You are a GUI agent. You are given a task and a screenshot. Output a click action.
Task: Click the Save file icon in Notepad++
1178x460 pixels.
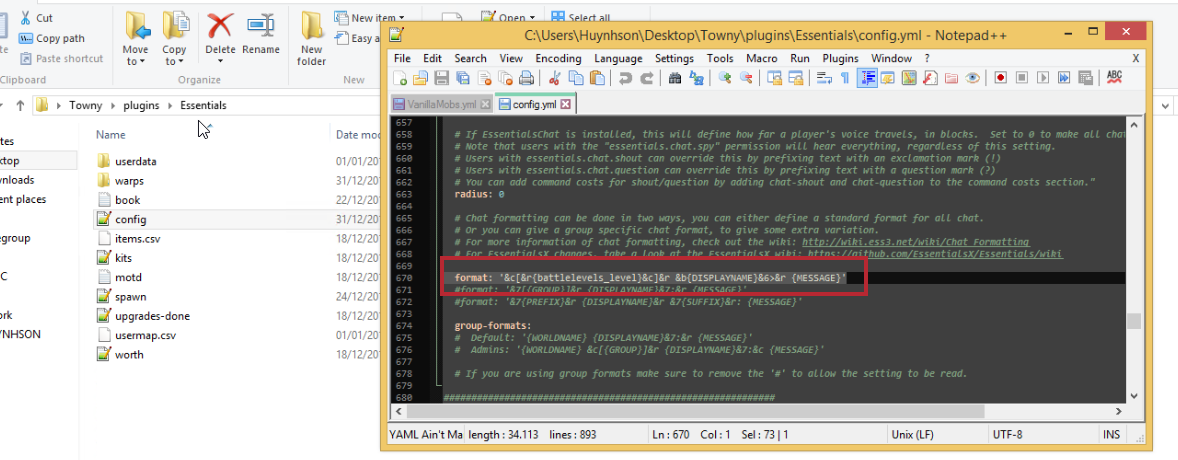coord(441,78)
